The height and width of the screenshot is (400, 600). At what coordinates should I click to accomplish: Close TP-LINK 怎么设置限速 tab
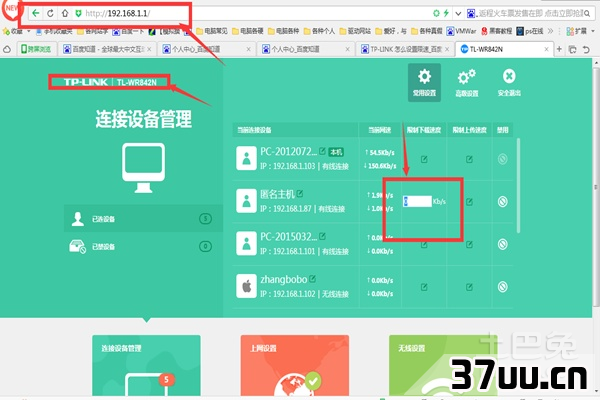point(447,49)
